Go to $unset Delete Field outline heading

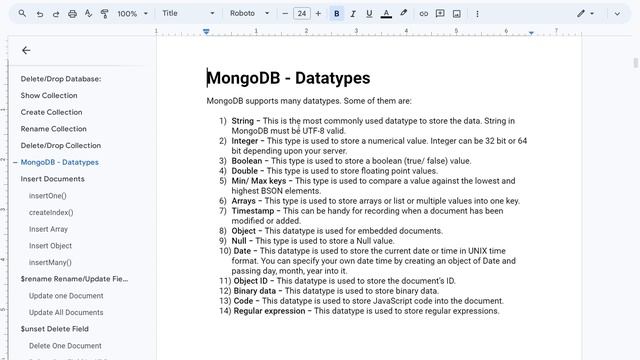[54, 329]
